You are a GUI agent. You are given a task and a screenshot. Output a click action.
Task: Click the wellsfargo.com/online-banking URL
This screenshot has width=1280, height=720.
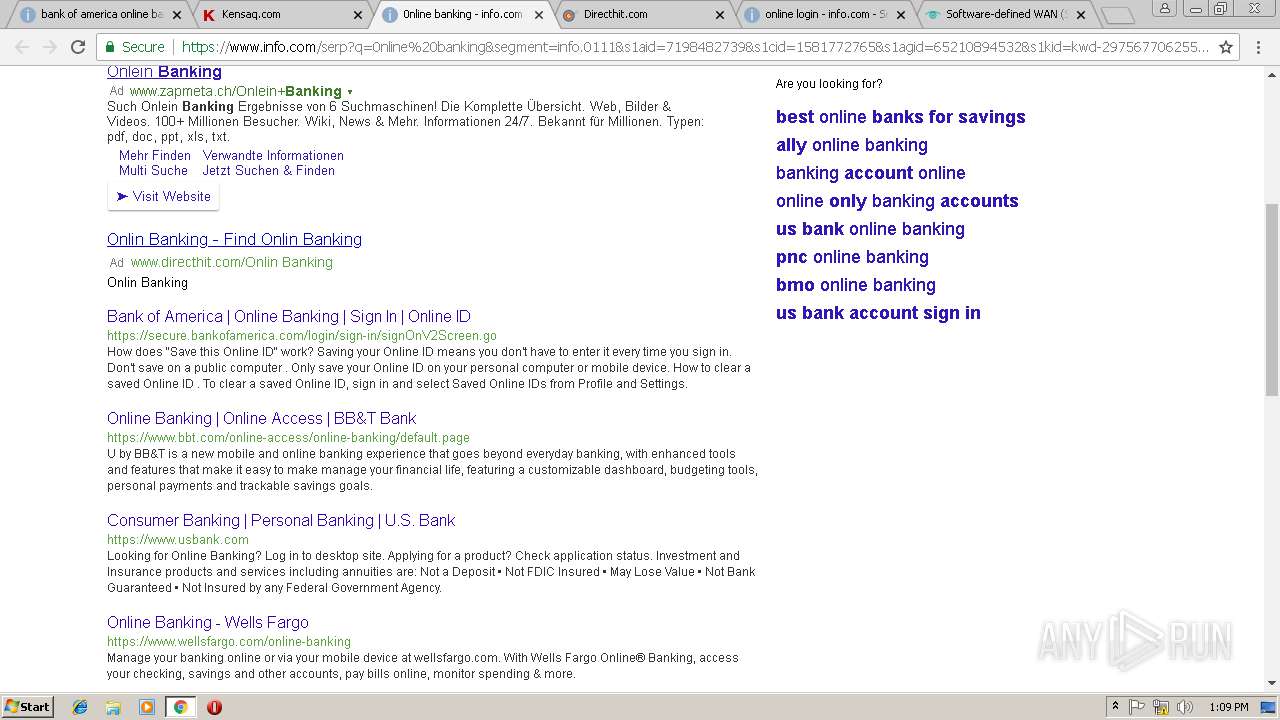tap(229, 642)
